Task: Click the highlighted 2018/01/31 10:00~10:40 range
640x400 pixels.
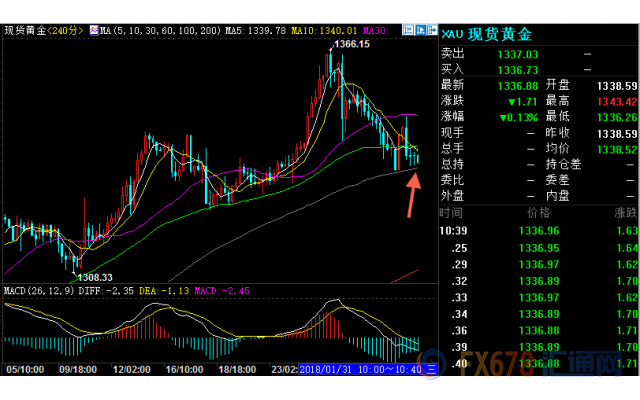Action: [360, 370]
